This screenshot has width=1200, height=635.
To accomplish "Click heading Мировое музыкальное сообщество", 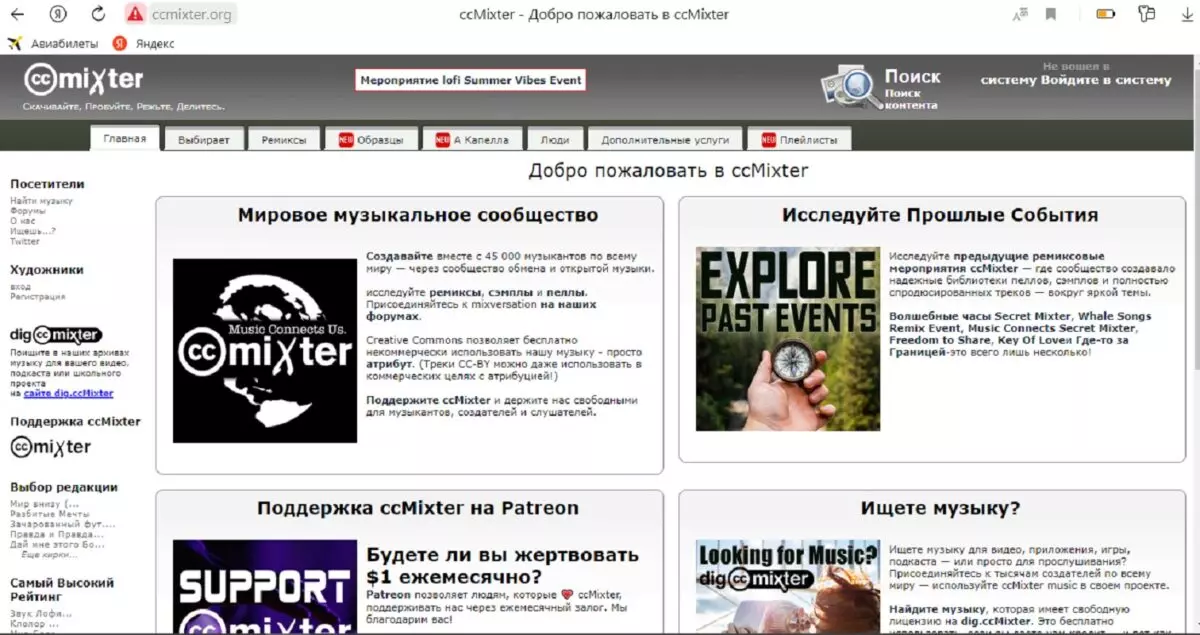I will (418, 215).
